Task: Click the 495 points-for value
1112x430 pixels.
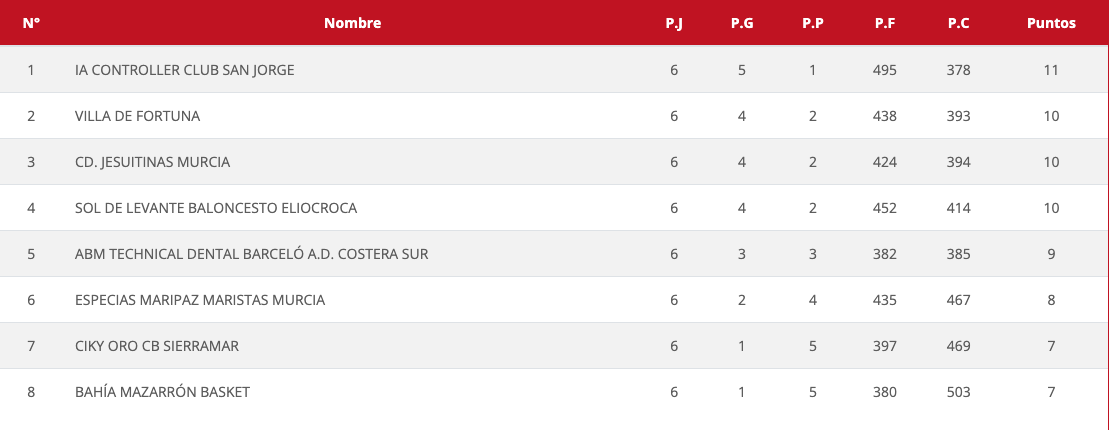Action: click(x=885, y=70)
